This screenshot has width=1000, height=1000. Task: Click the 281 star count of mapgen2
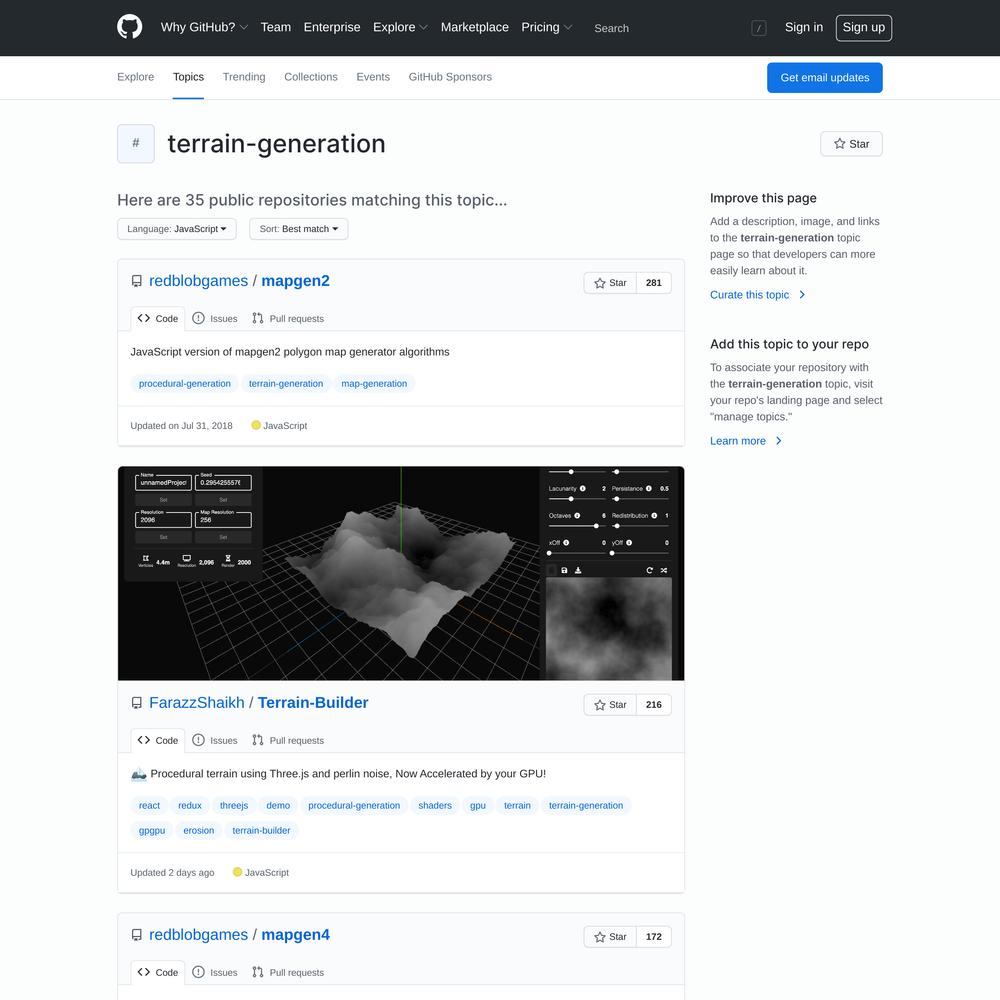654,283
